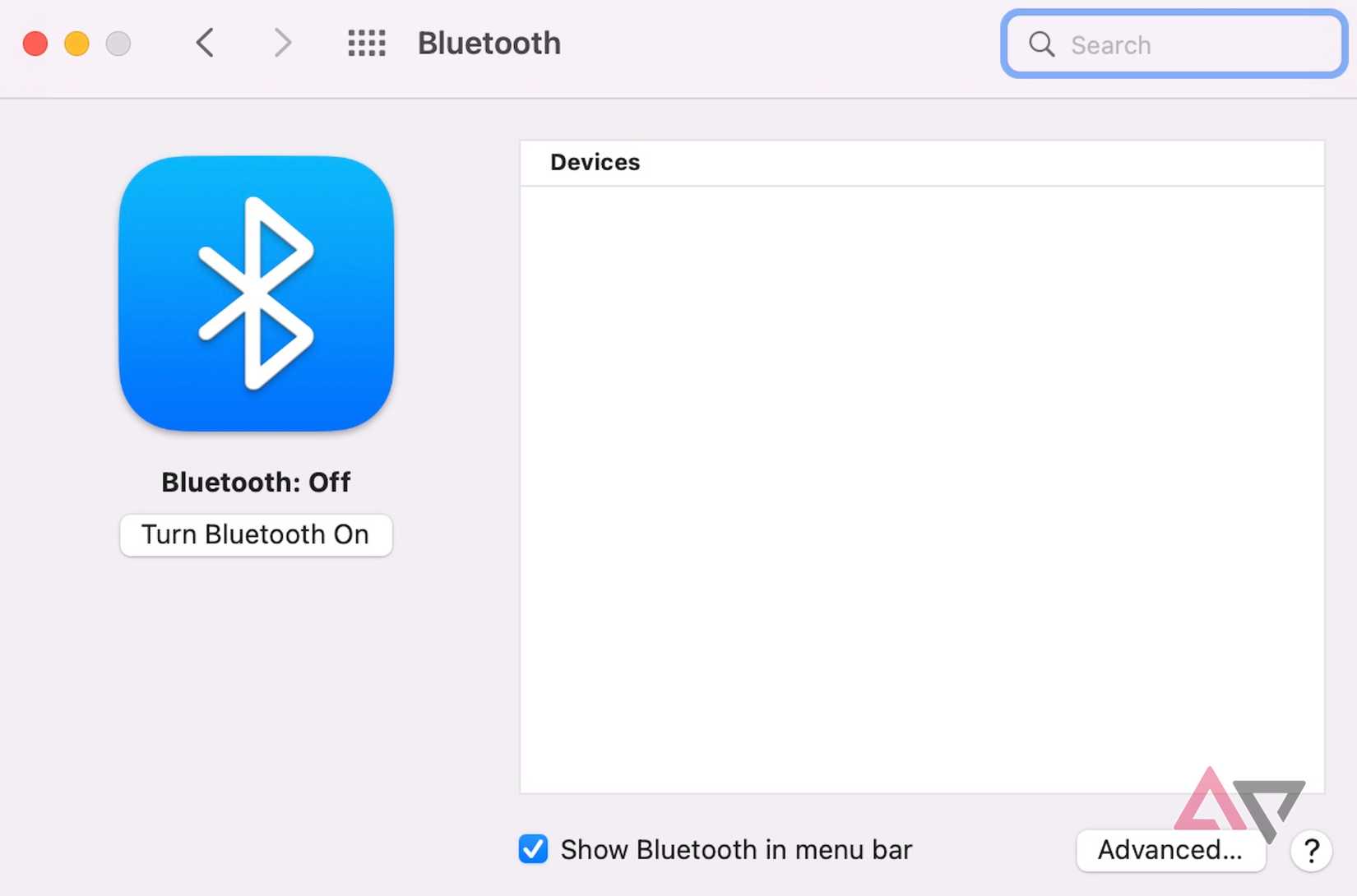Turn Bluetooth On button
Viewport: 1357px width, 896px height.
(x=256, y=534)
